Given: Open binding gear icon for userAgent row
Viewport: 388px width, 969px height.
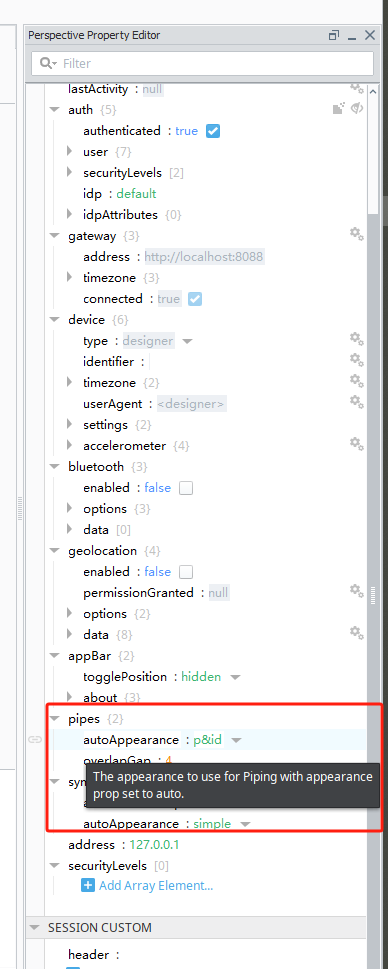Looking at the screenshot, I should 356,401.
